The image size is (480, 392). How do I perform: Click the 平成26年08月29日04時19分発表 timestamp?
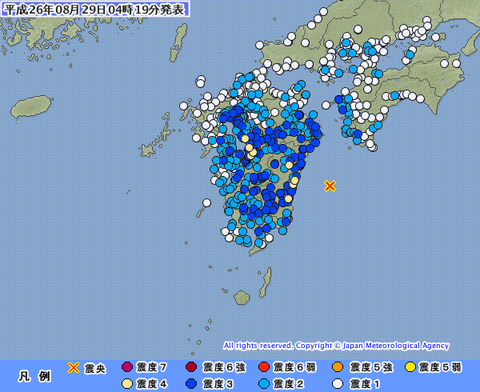click(95, 9)
